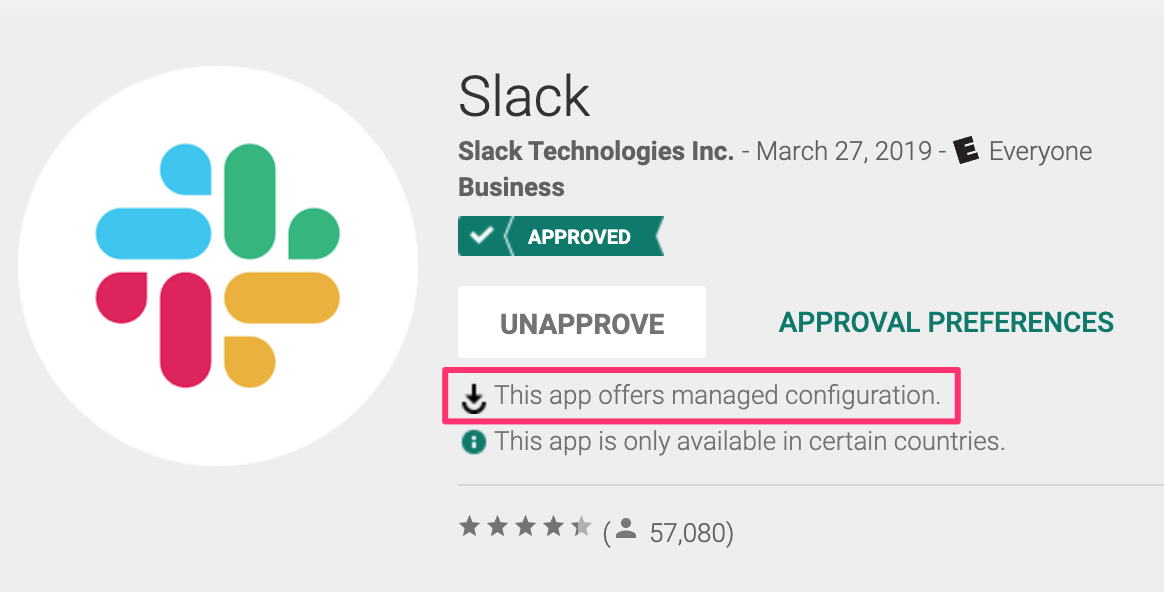
Task: Click the Slack app title
Action: click(524, 97)
